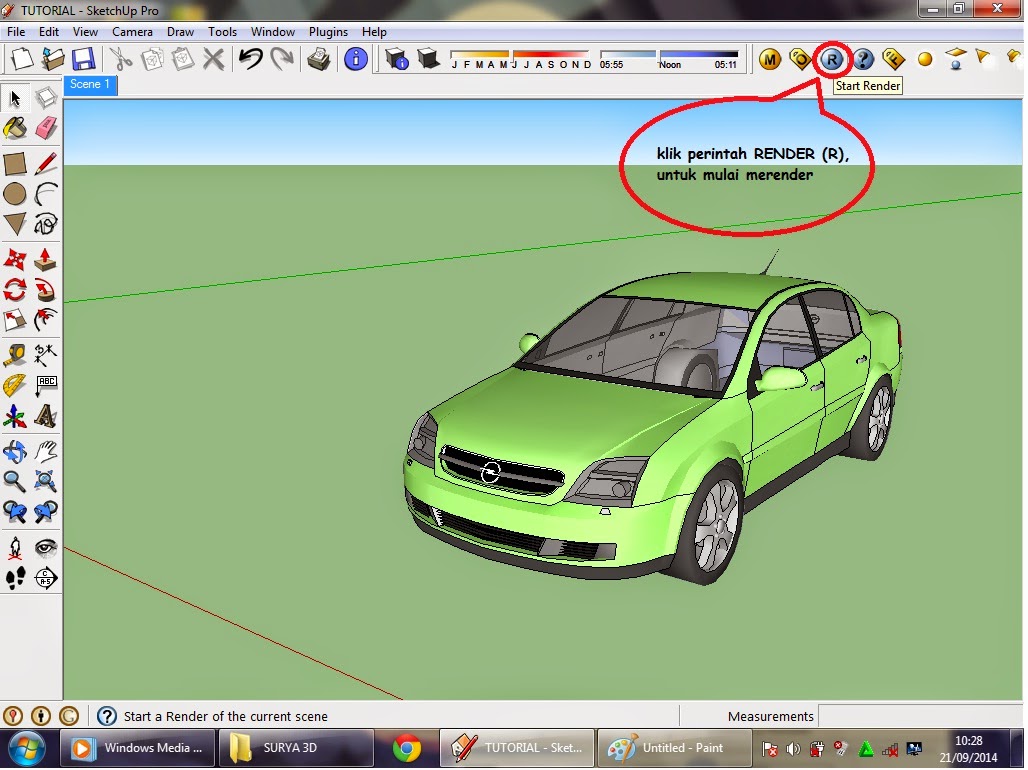The width and height of the screenshot is (1028, 770).
Task: Undo the last action
Action: pos(252,58)
